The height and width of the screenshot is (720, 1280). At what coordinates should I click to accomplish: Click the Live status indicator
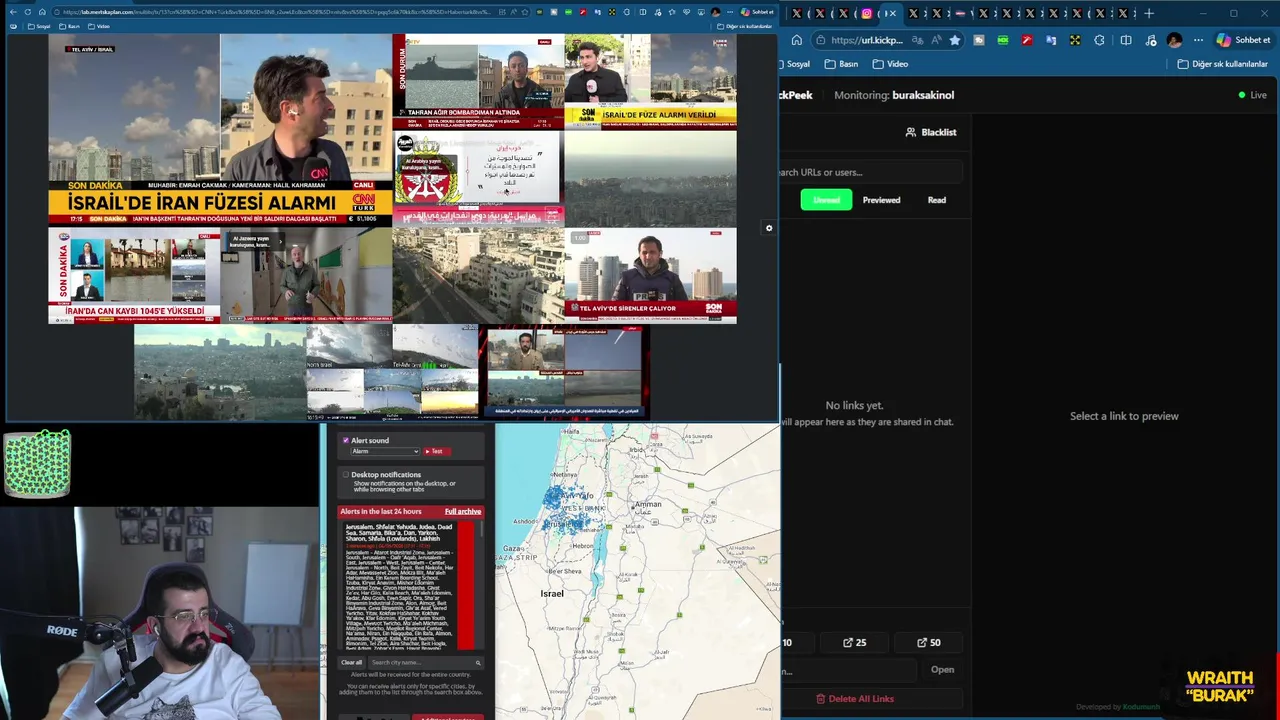click(x=1252, y=95)
